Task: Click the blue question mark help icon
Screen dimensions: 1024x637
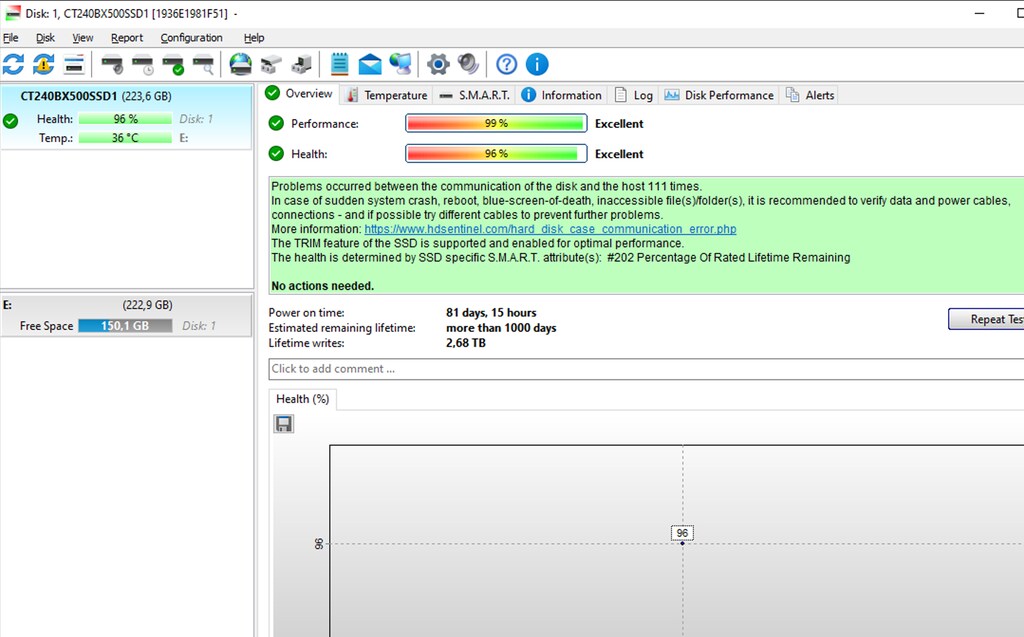Action: click(x=506, y=64)
